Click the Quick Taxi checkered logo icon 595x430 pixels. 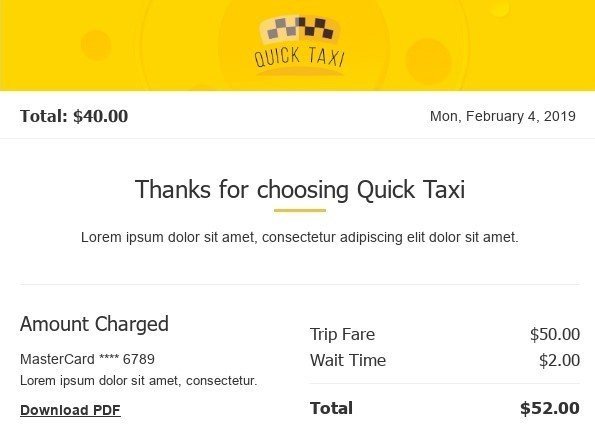pyautogui.click(x=300, y=29)
